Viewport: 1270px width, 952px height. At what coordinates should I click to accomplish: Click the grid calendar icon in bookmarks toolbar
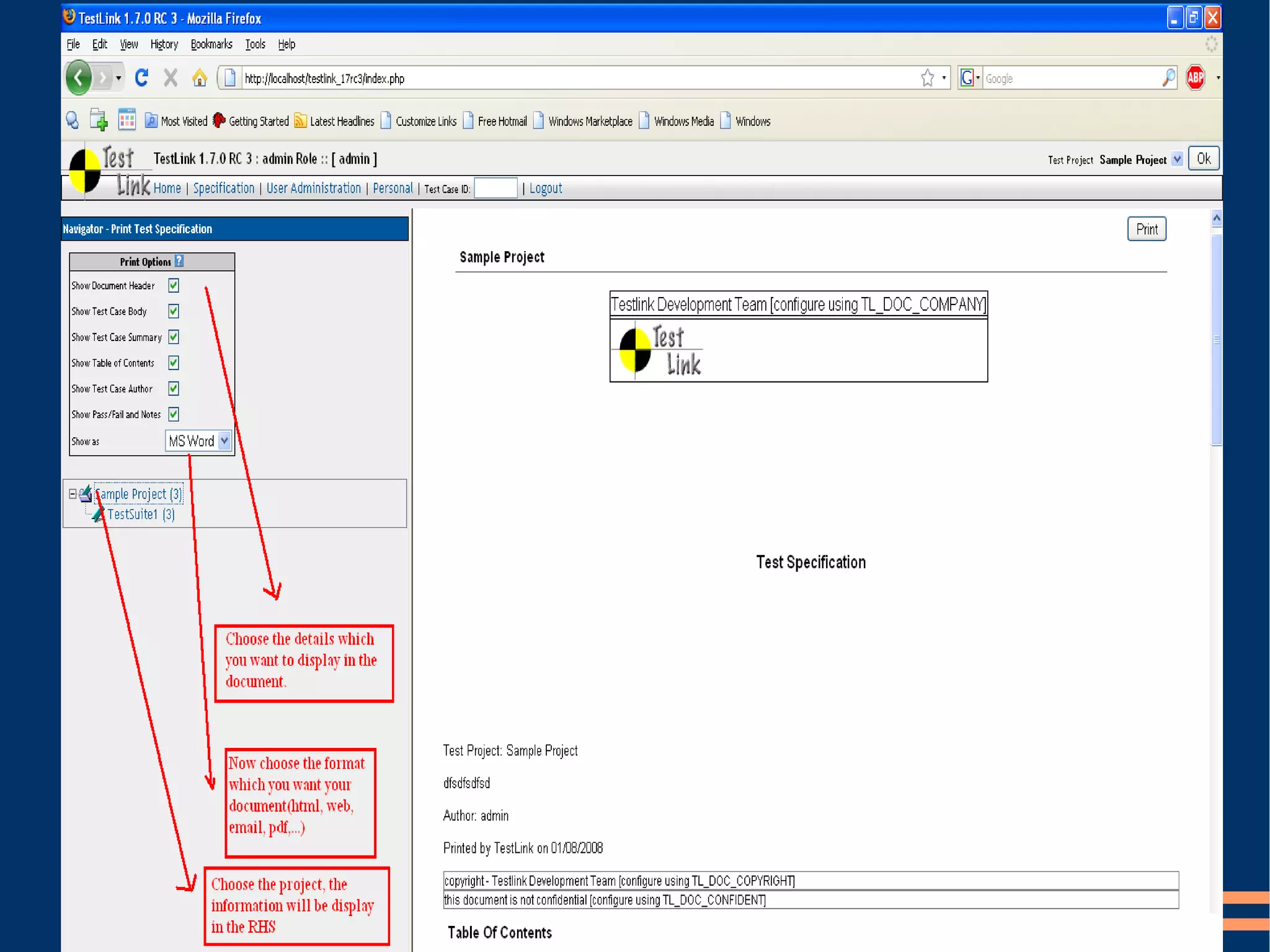click(127, 120)
